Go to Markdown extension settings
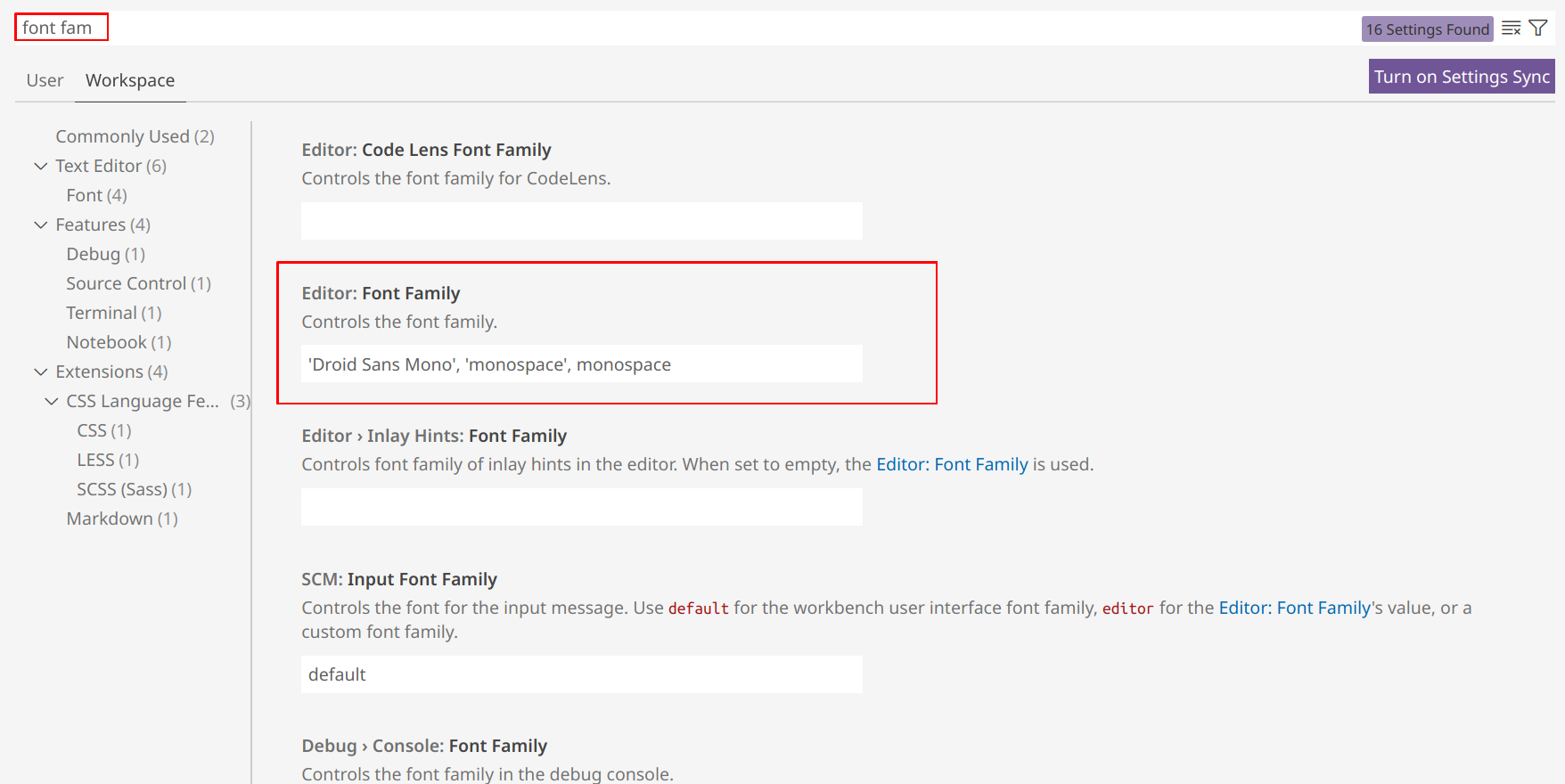This screenshot has height=784, width=1565. [122, 519]
